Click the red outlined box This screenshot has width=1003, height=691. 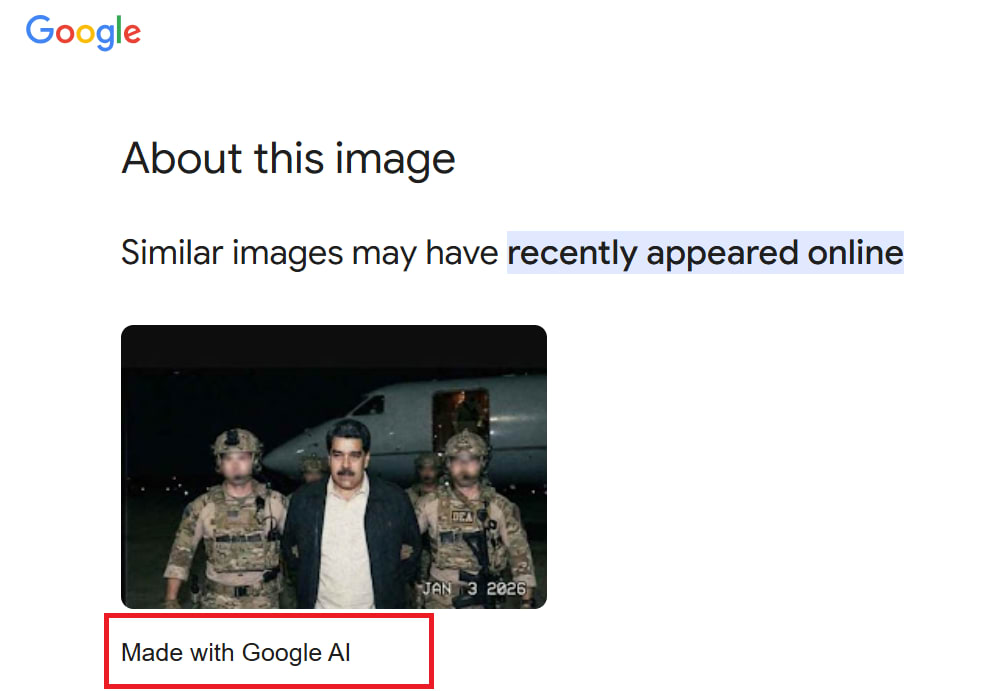tap(268, 651)
